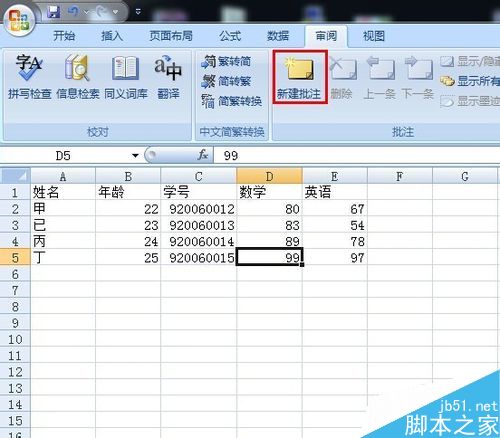Toggle 显示所有批注 show all comments
Viewport: 500px width, 438px height.
470,81
